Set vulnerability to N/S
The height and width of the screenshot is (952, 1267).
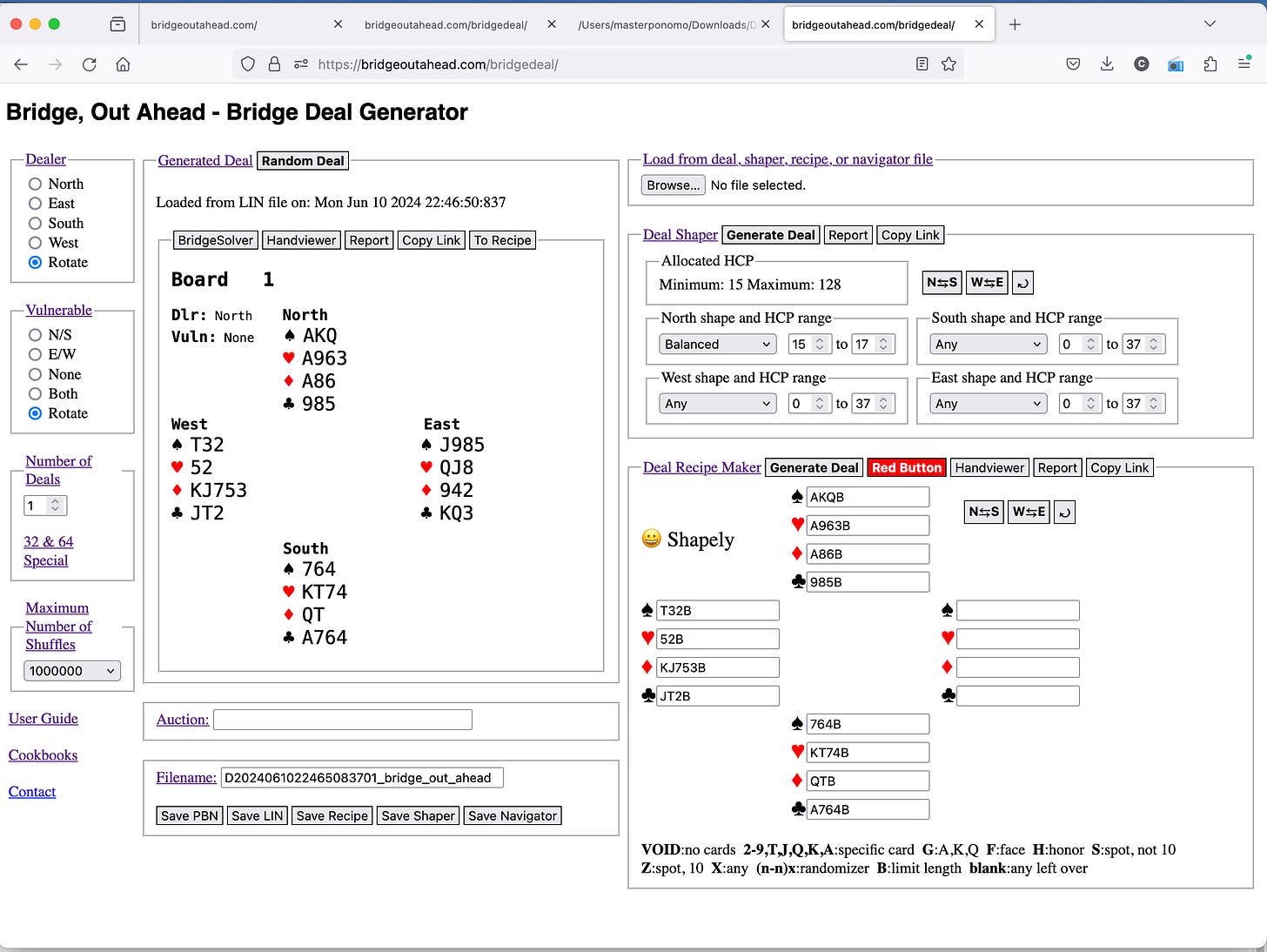coord(35,335)
